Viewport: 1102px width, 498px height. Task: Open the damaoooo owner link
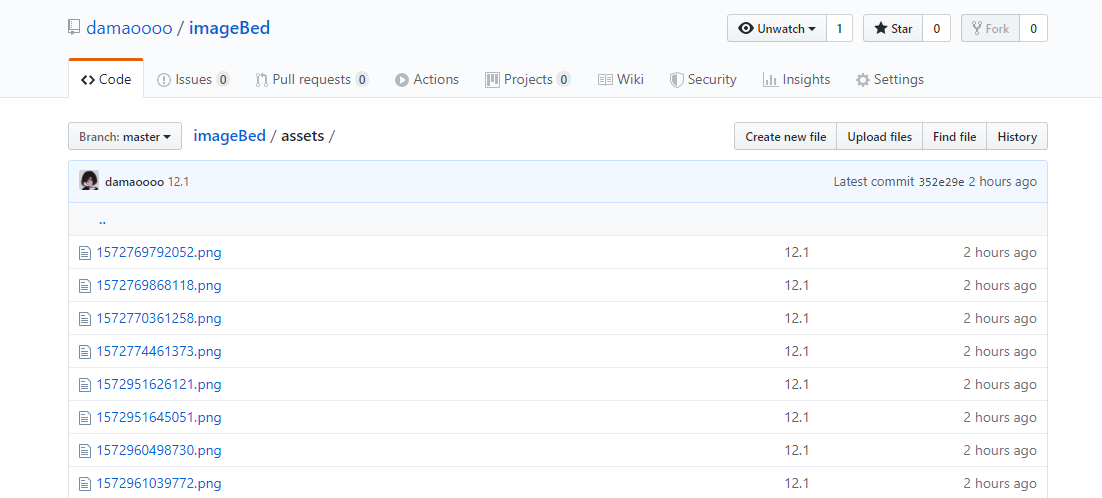pyautogui.click(x=129, y=28)
